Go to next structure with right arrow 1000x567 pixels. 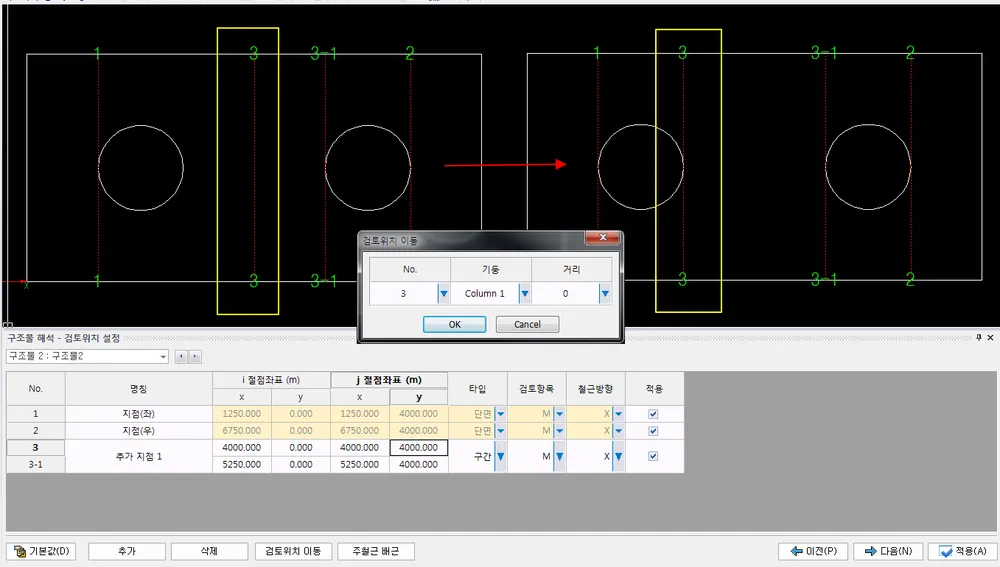[x=195, y=357]
